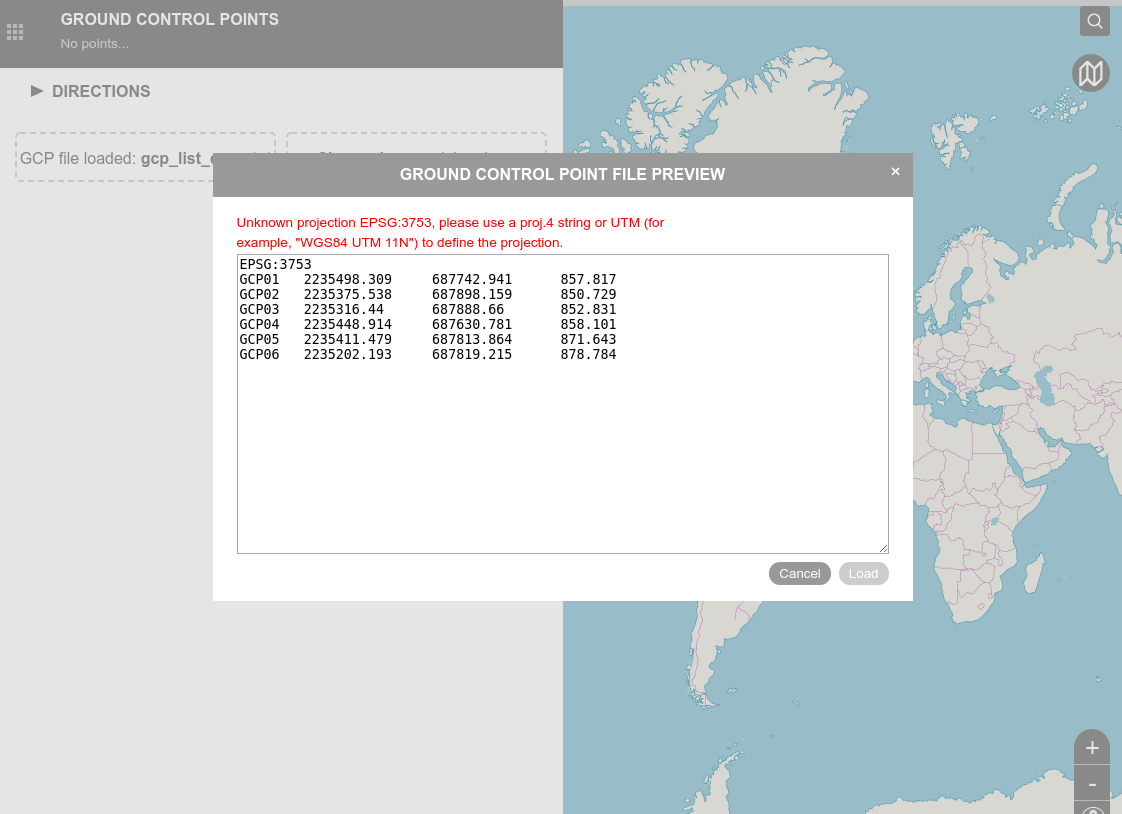Dismiss the dialog with the × close control
The image size is (1122, 814).
(895, 171)
